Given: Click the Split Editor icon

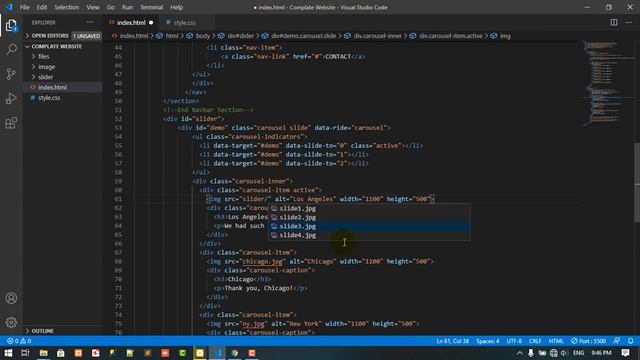Looking at the screenshot, I should click(614, 22).
